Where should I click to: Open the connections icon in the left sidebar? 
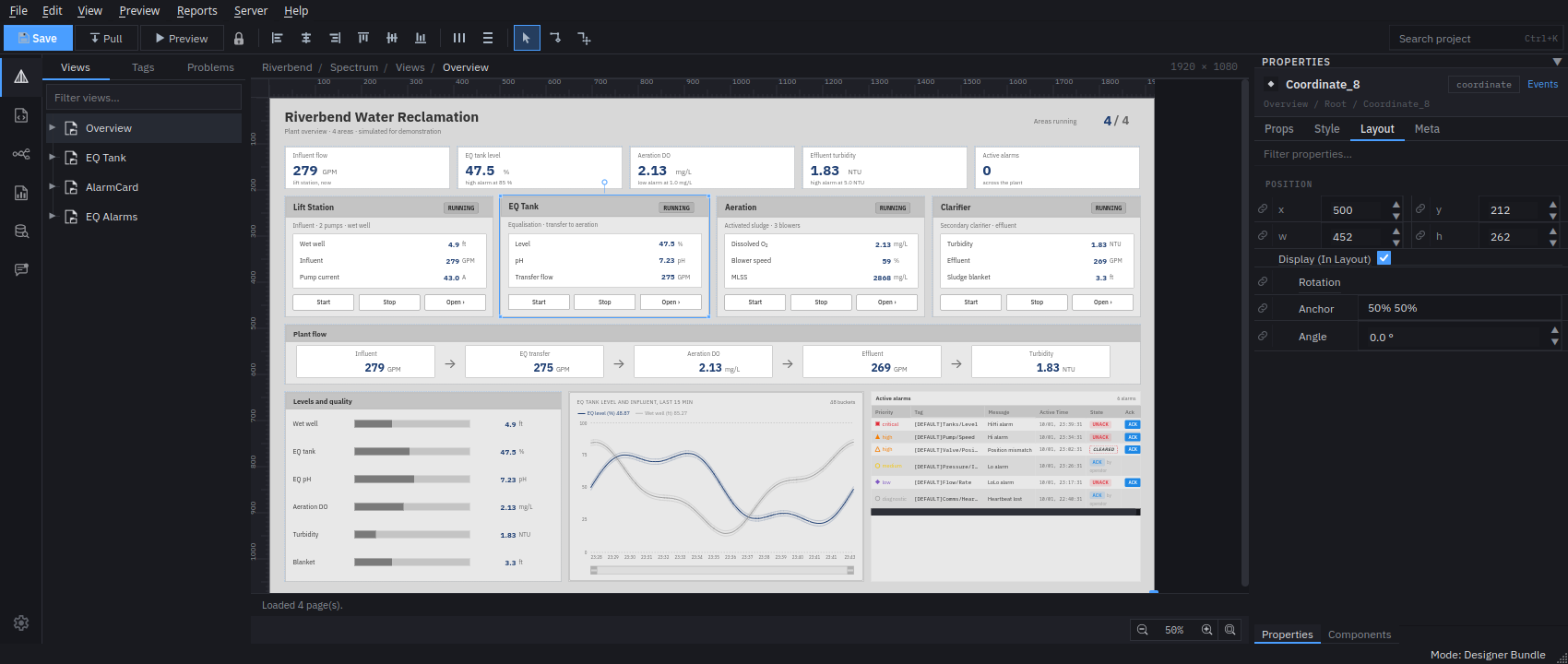21,154
